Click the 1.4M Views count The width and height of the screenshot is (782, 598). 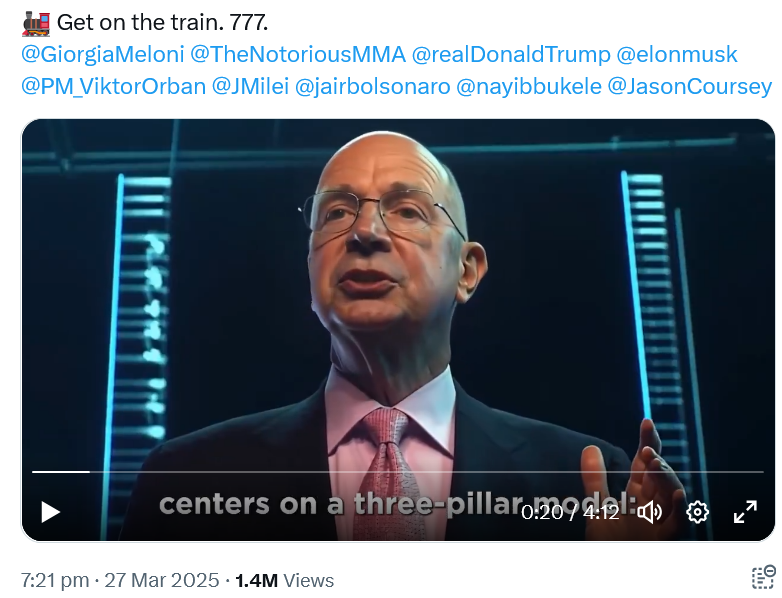284,581
